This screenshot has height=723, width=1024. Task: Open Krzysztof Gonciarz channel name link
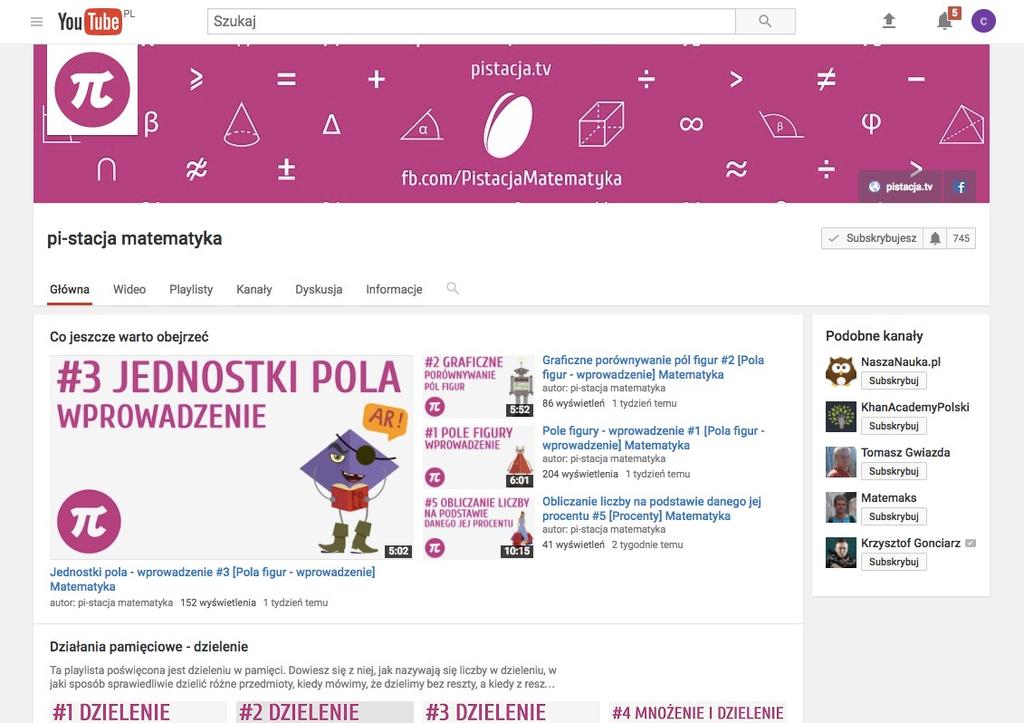[x=910, y=543]
